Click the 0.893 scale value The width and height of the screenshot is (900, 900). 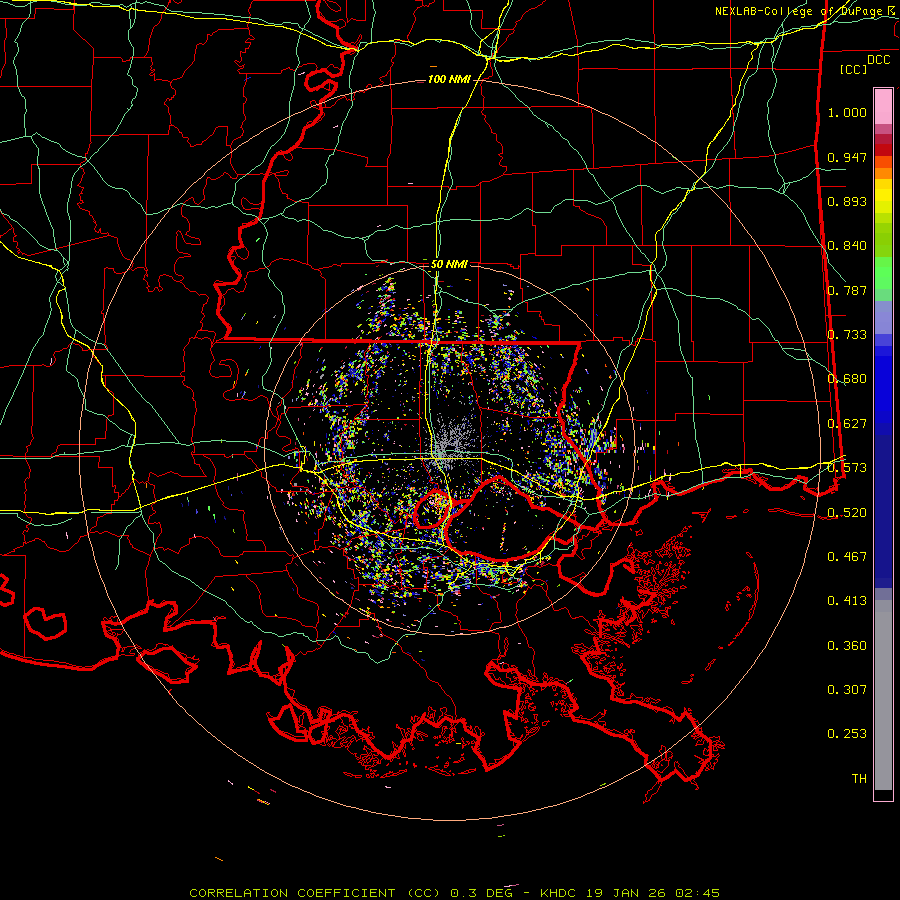847,201
